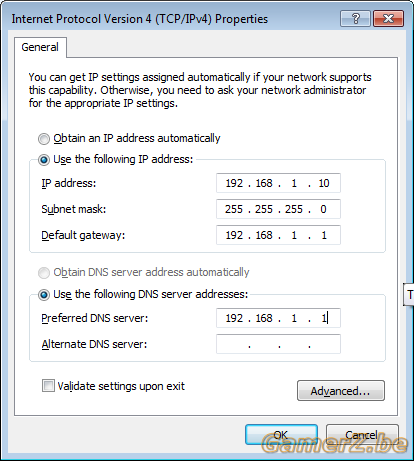414x461 pixels.
Task: Confirm settings with the OK button
Action: point(281,434)
